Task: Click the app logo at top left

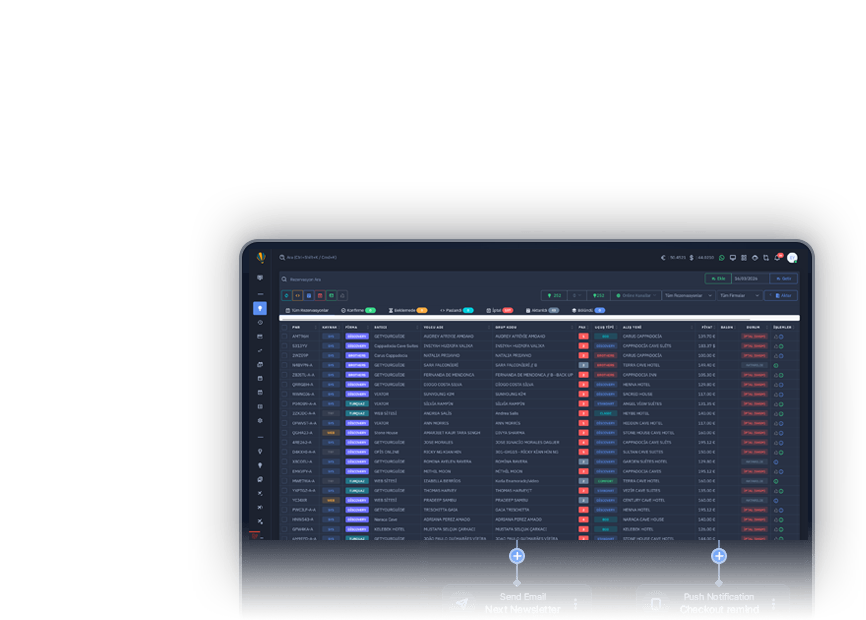Action: [x=261, y=257]
